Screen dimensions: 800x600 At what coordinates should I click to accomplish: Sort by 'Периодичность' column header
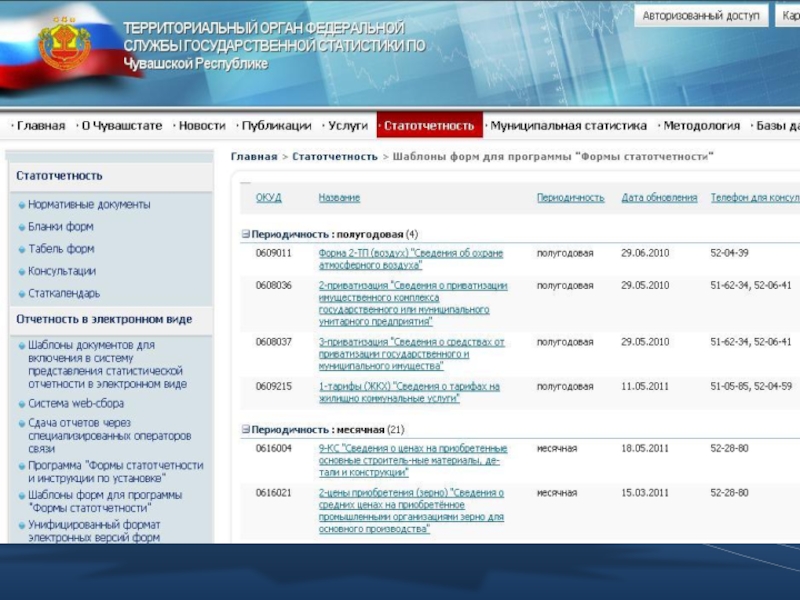[x=570, y=198]
